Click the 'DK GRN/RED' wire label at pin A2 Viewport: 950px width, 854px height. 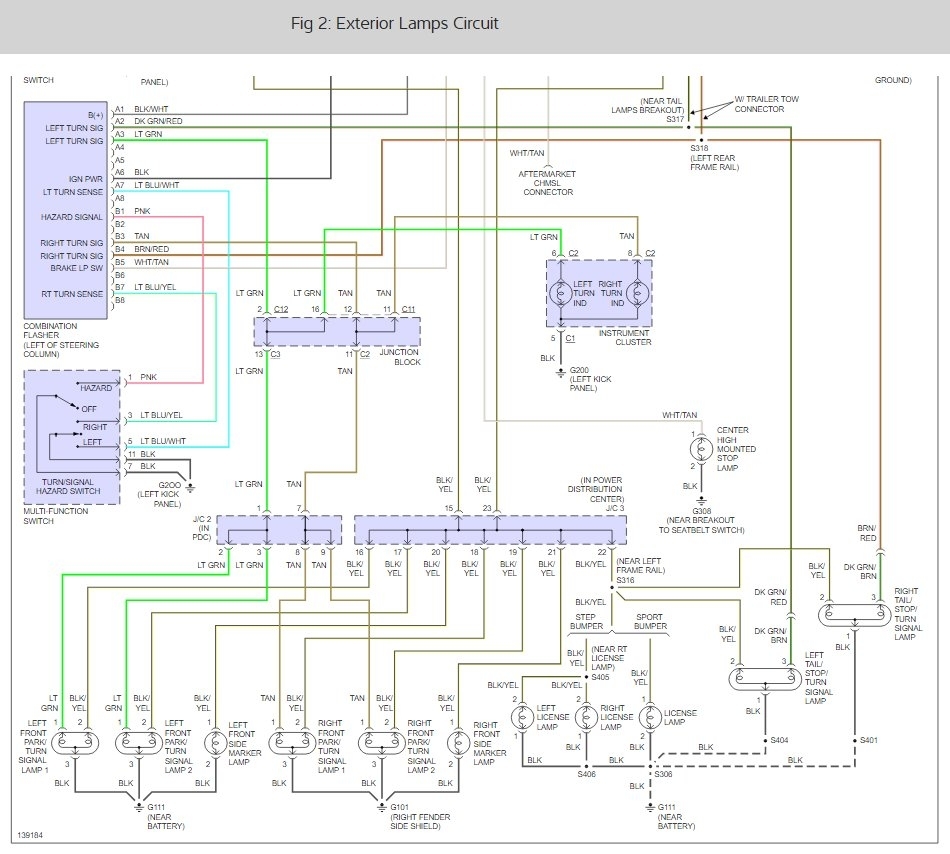point(158,121)
